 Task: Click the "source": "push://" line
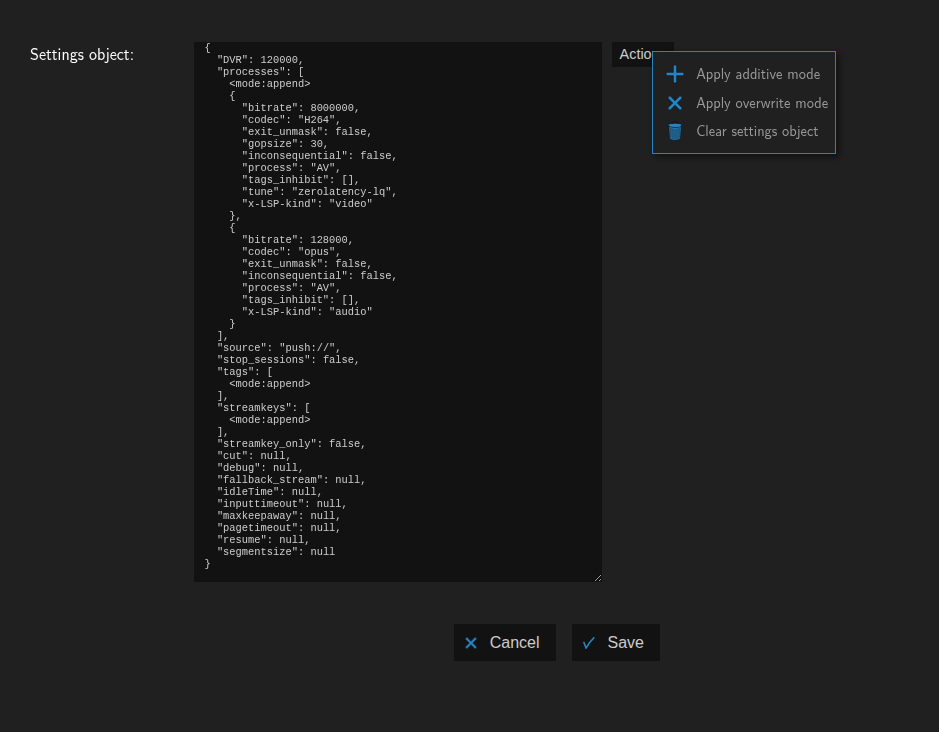coord(278,347)
